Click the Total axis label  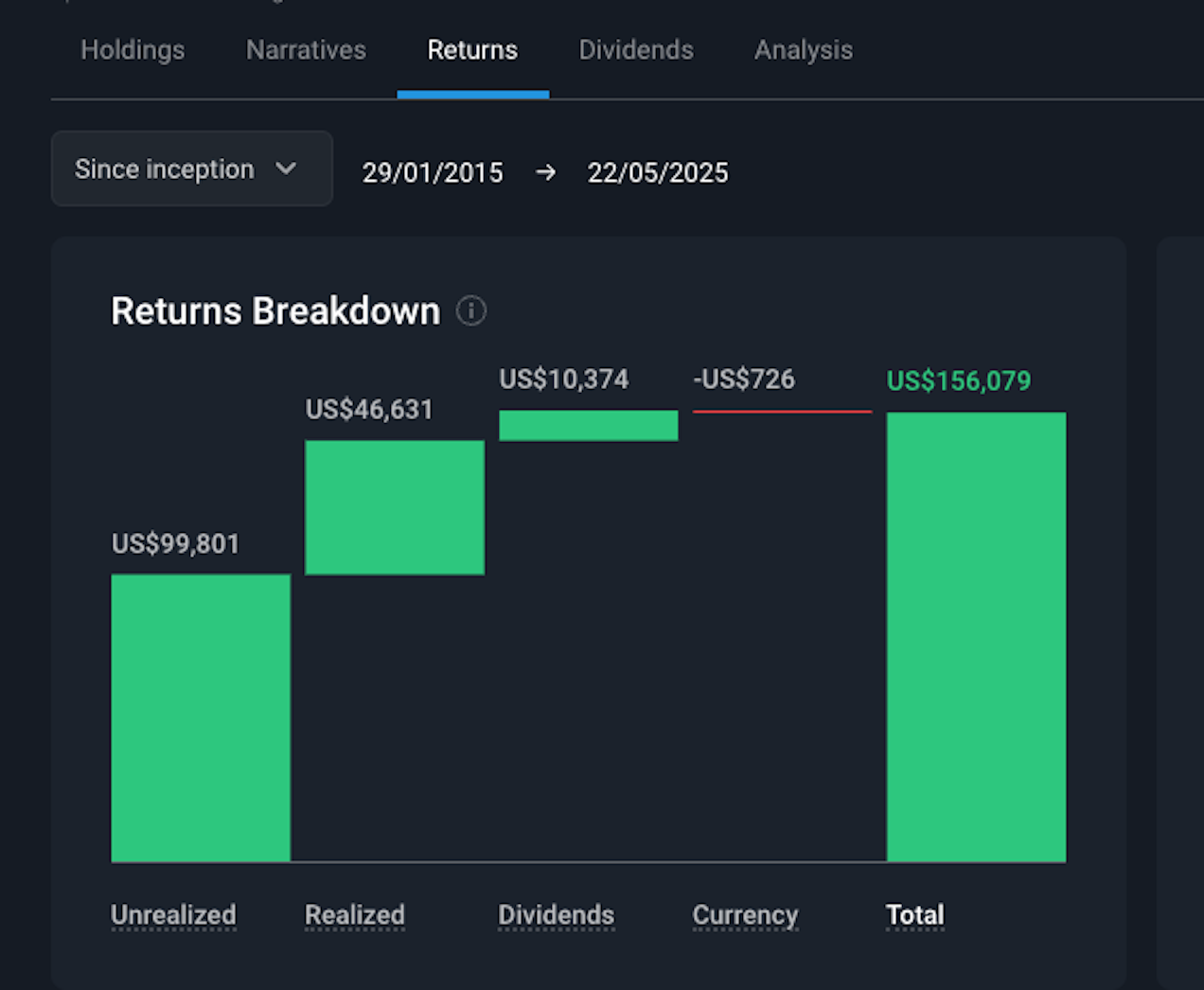click(915, 915)
